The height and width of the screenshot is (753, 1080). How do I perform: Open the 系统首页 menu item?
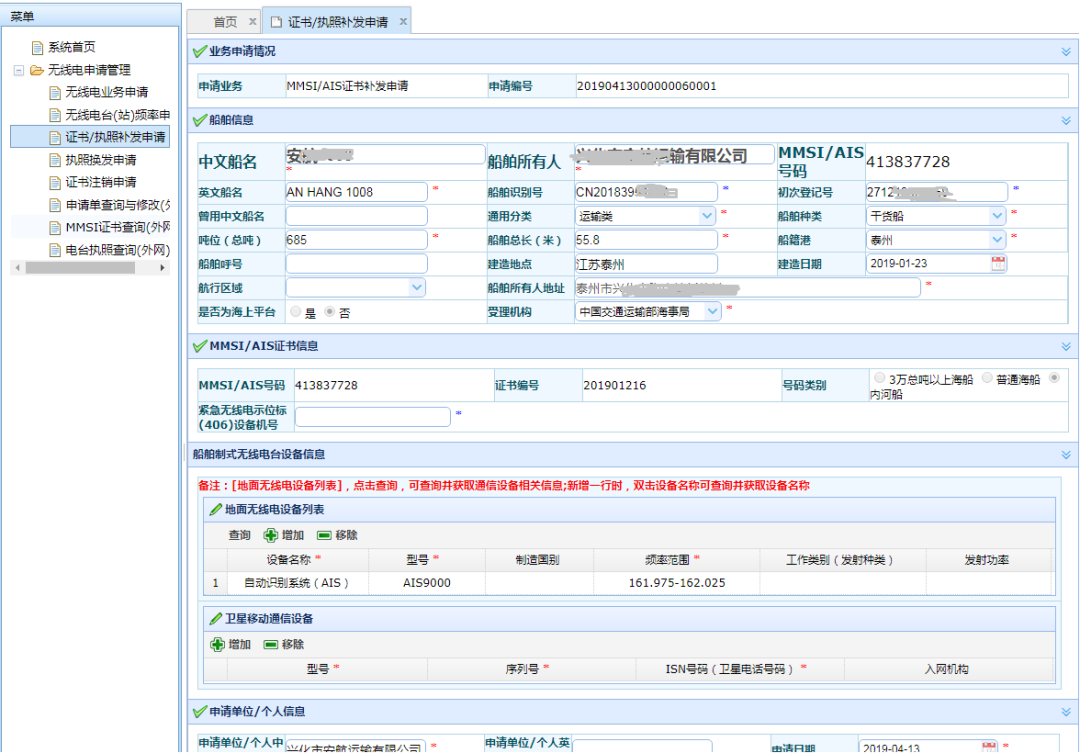coord(72,47)
